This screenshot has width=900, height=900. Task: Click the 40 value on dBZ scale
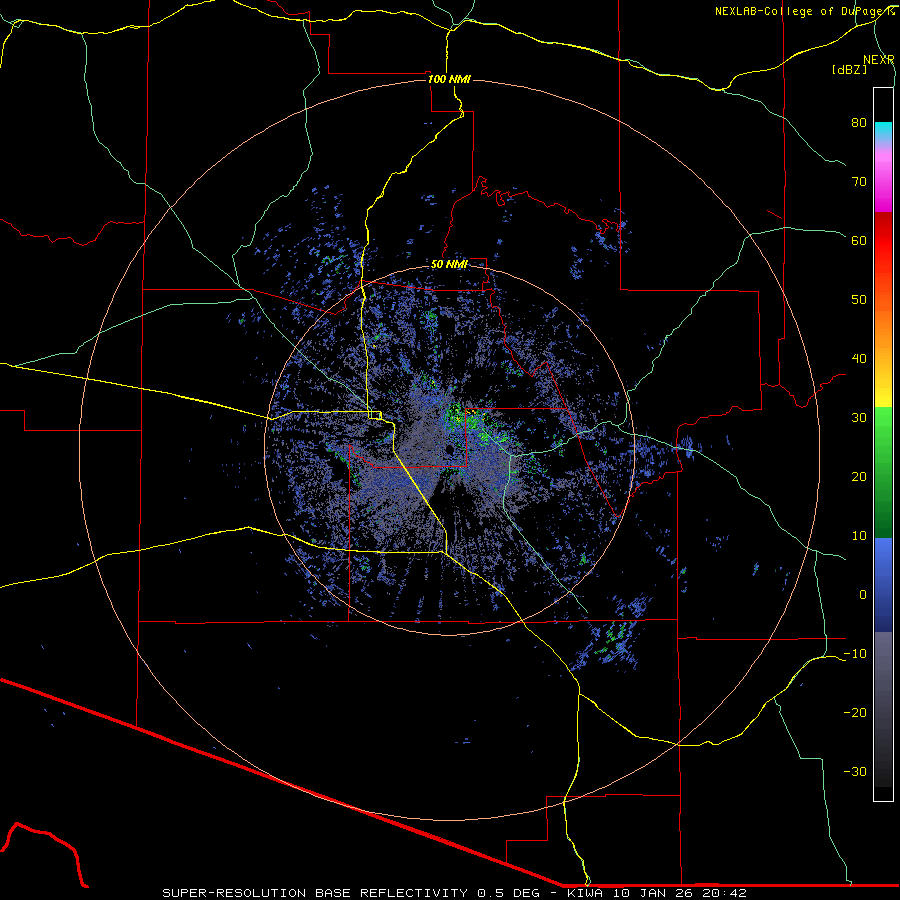click(859, 359)
